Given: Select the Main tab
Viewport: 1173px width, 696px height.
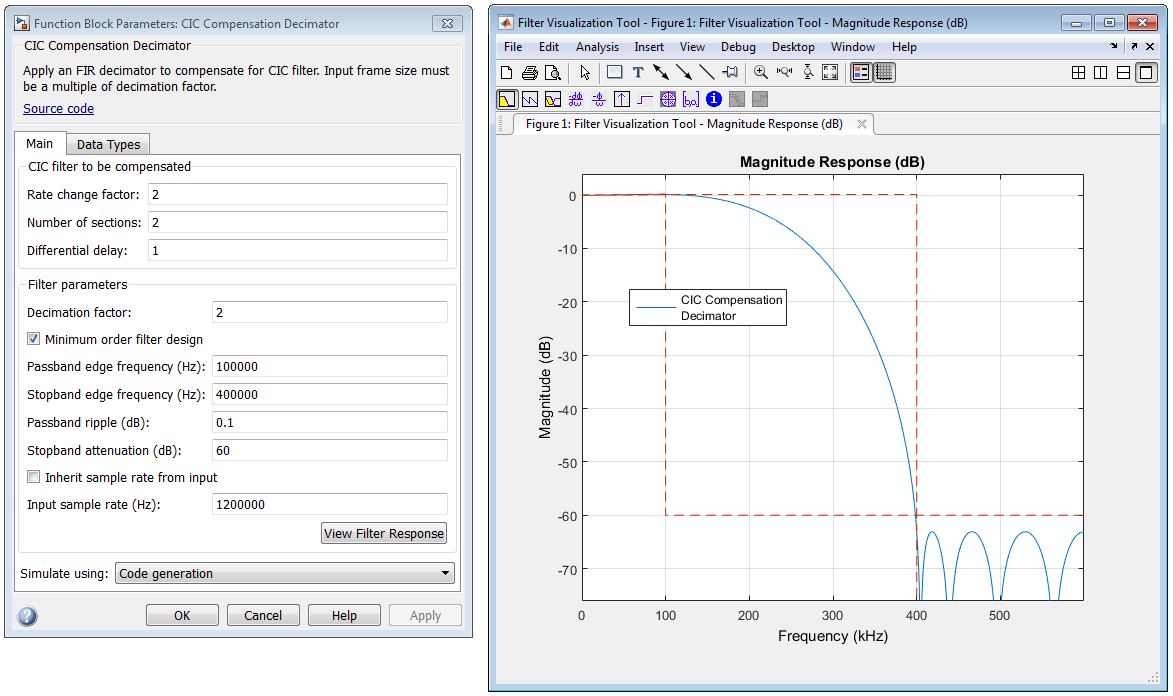Looking at the screenshot, I should (40, 144).
